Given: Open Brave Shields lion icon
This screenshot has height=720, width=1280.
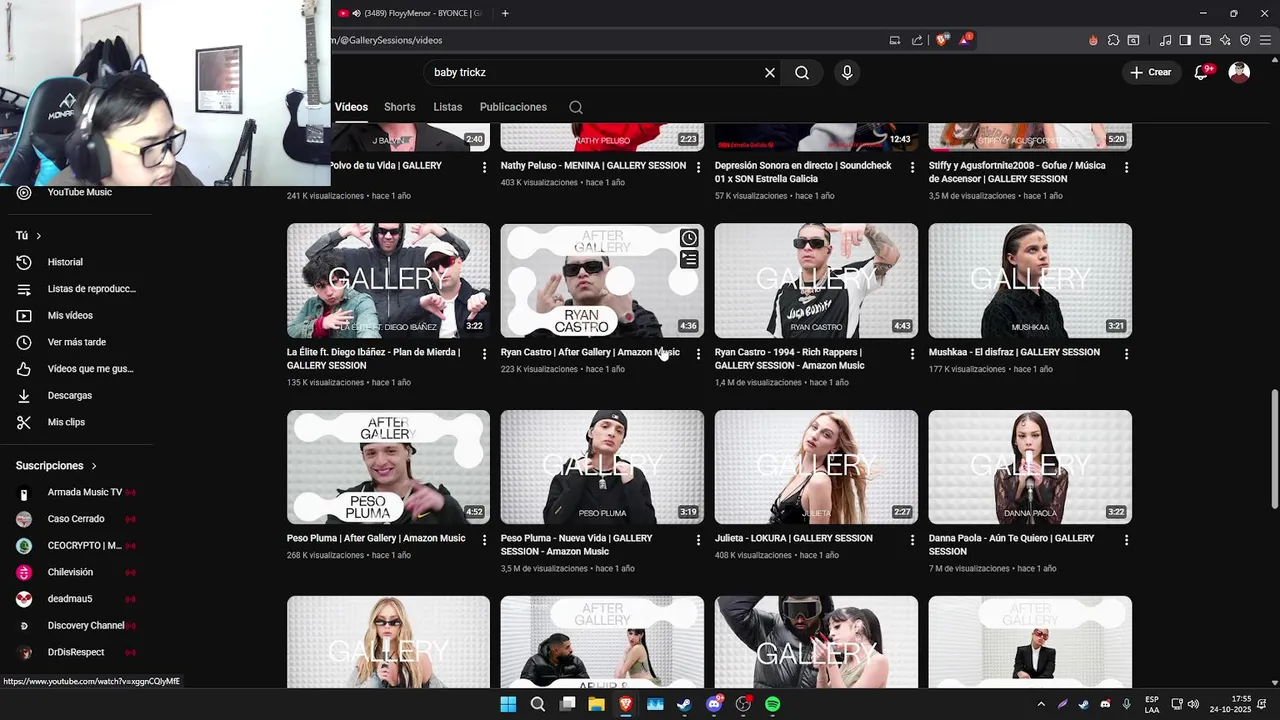Looking at the screenshot, I should (941, 40).
